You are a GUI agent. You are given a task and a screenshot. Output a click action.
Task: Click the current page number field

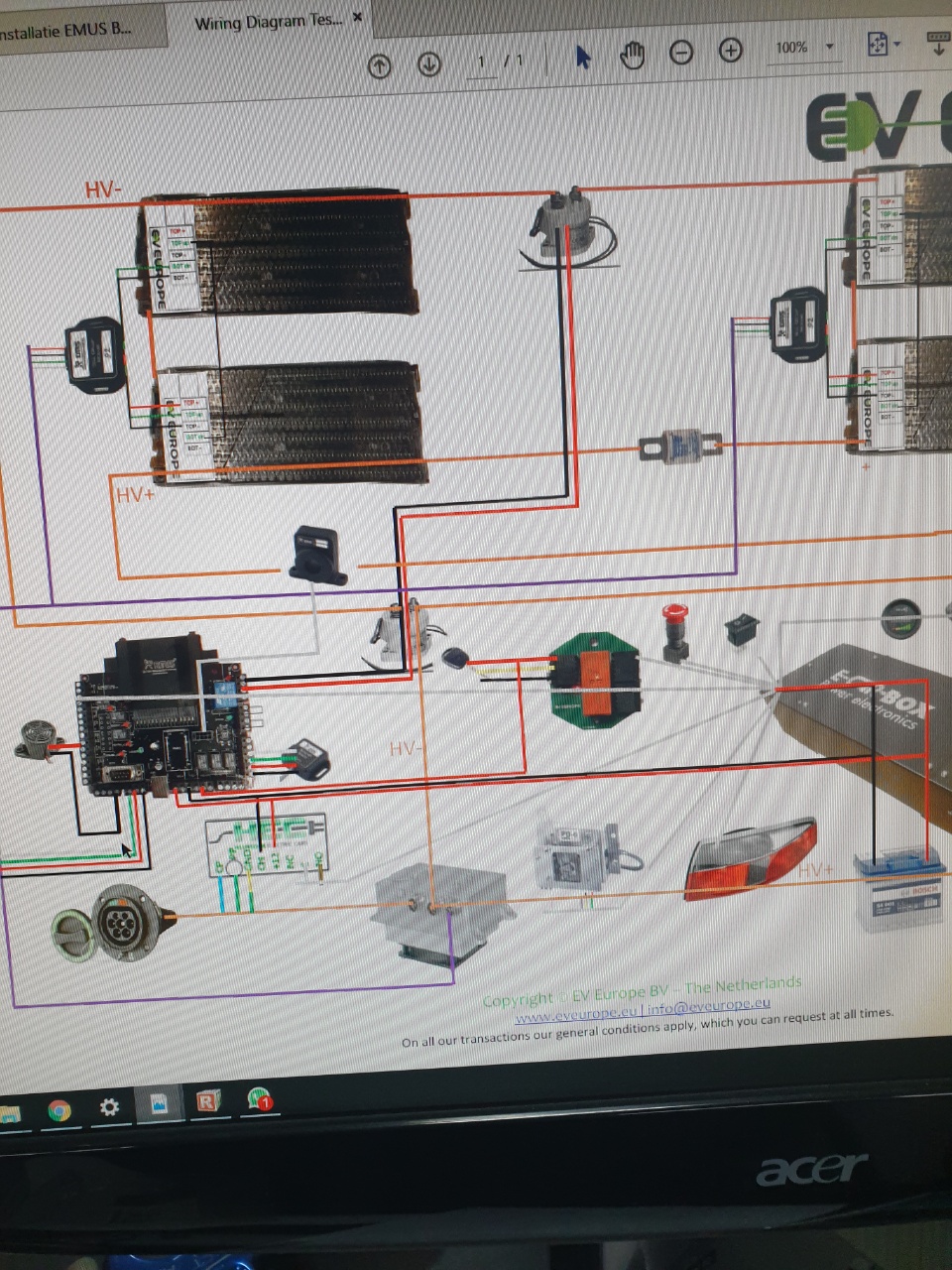point(482,63)
